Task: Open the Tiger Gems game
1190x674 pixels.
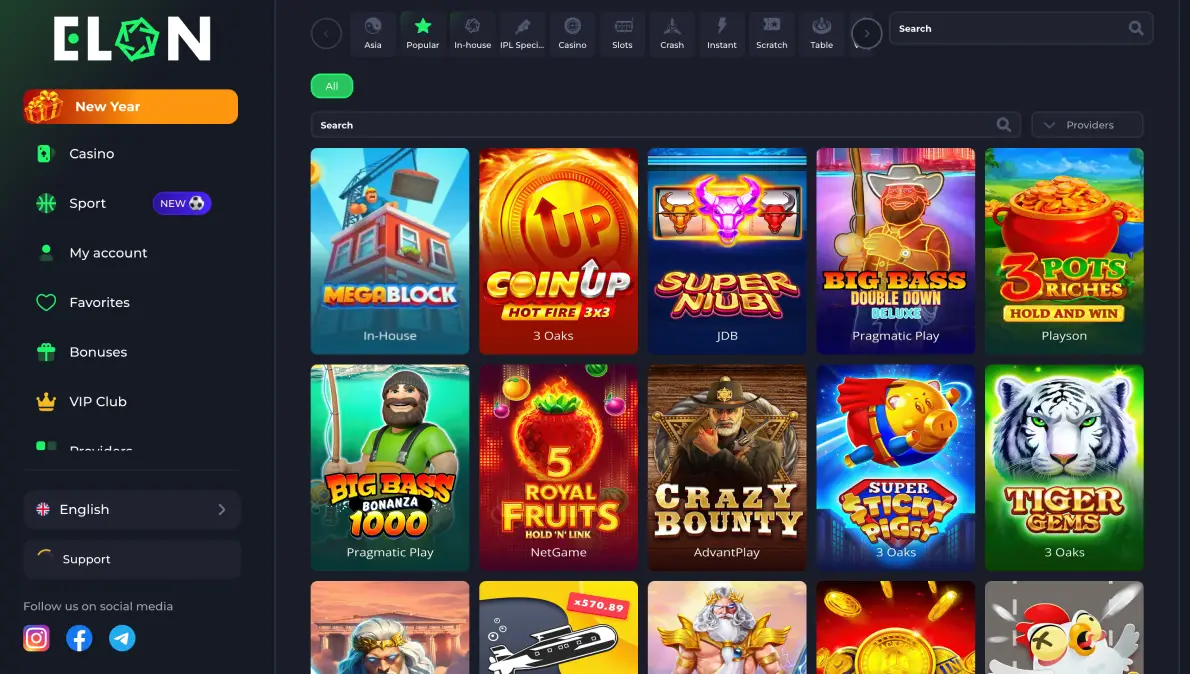Action: click(1064, 468)
